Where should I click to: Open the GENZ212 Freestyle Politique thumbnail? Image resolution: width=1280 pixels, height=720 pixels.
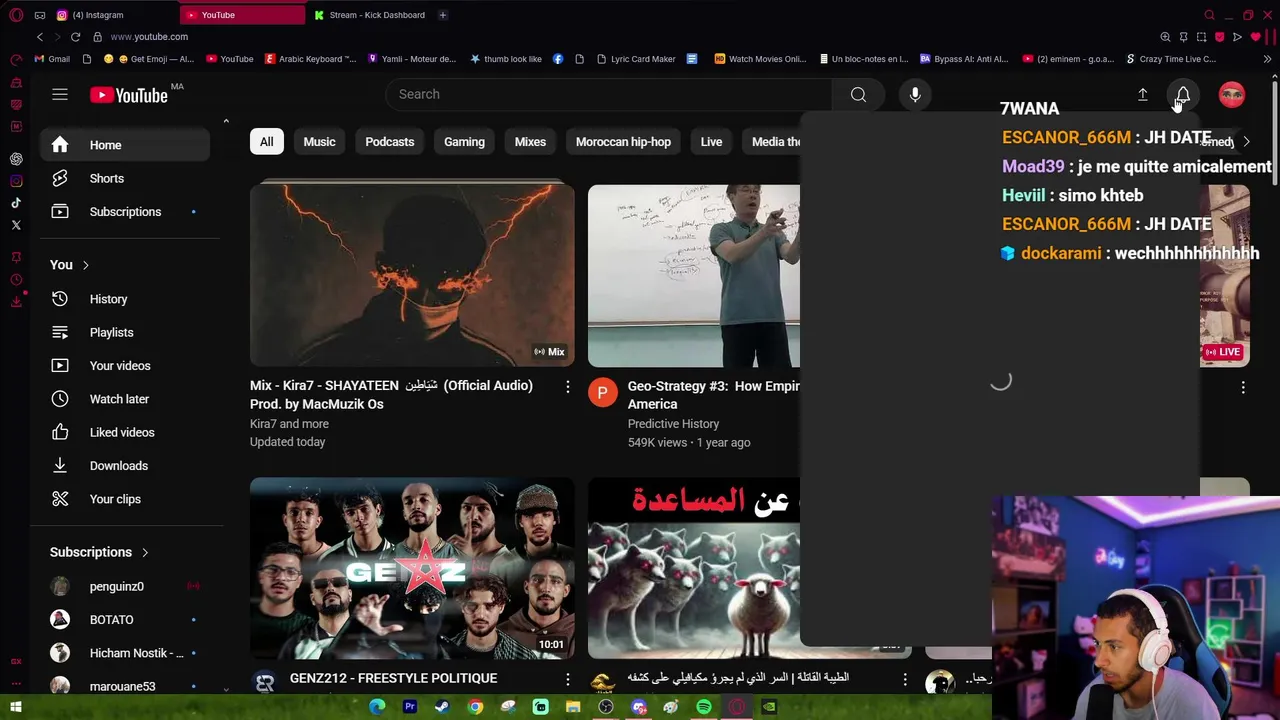pos(412,568)
